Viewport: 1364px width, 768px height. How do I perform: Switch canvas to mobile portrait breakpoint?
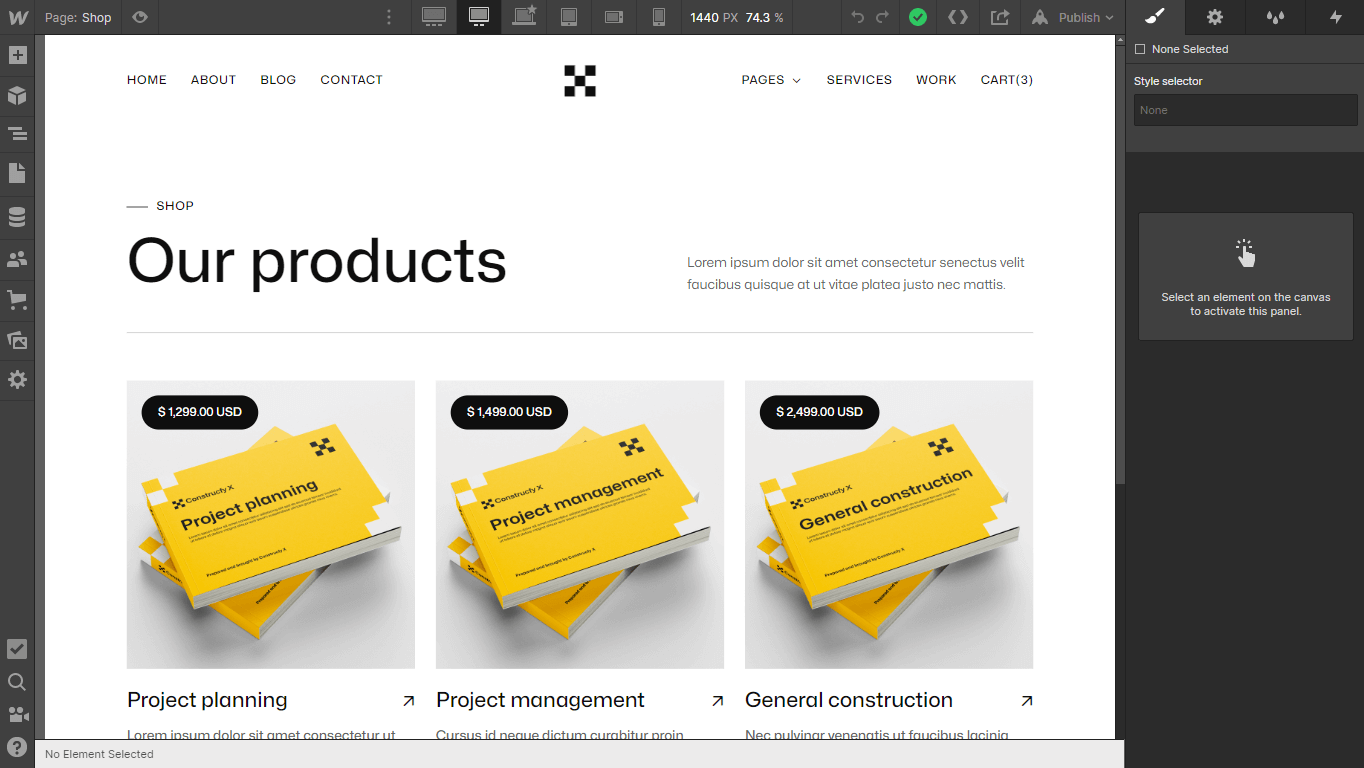click(x=659, y=17)
